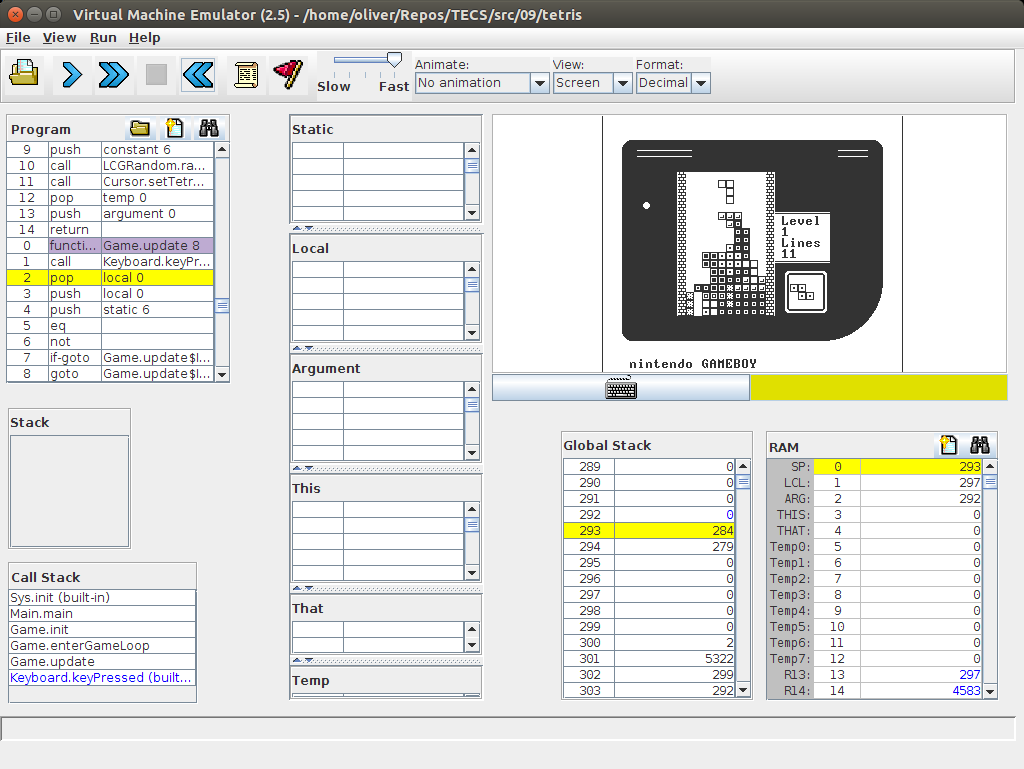
Task: Run the program with double-arrow button
Action: [114, 74]
